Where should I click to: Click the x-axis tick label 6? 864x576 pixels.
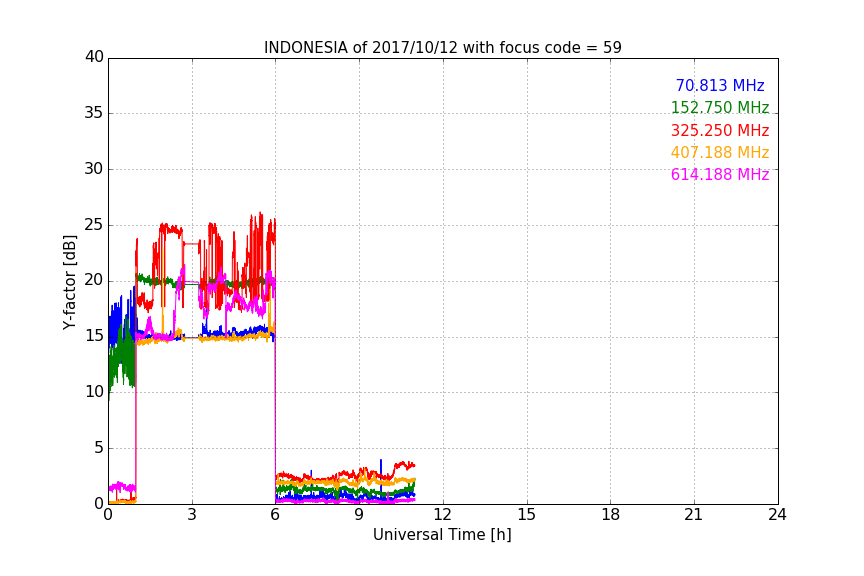(x=276, y=515)
